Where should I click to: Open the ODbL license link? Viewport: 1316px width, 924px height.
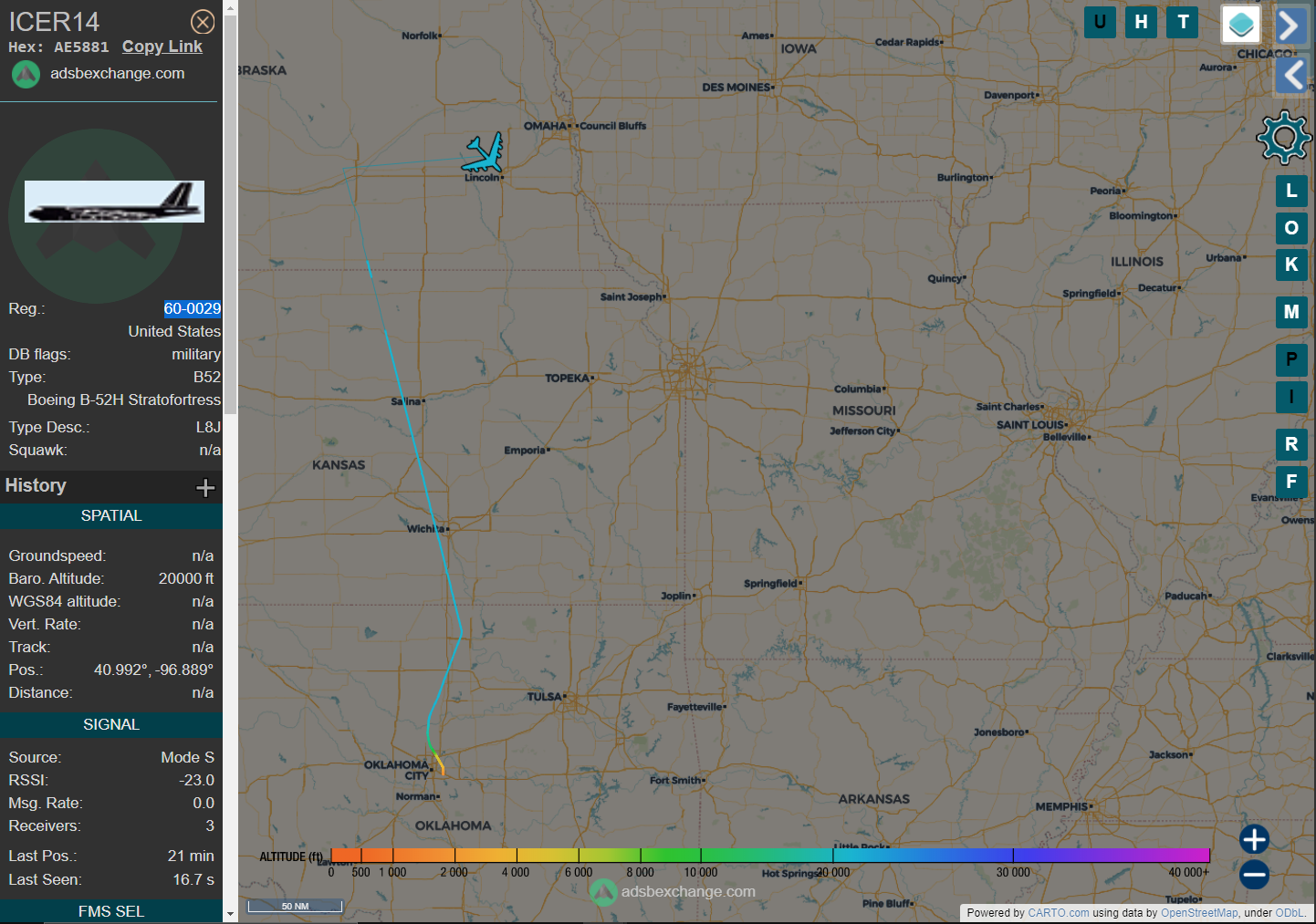coord(1290,912)
